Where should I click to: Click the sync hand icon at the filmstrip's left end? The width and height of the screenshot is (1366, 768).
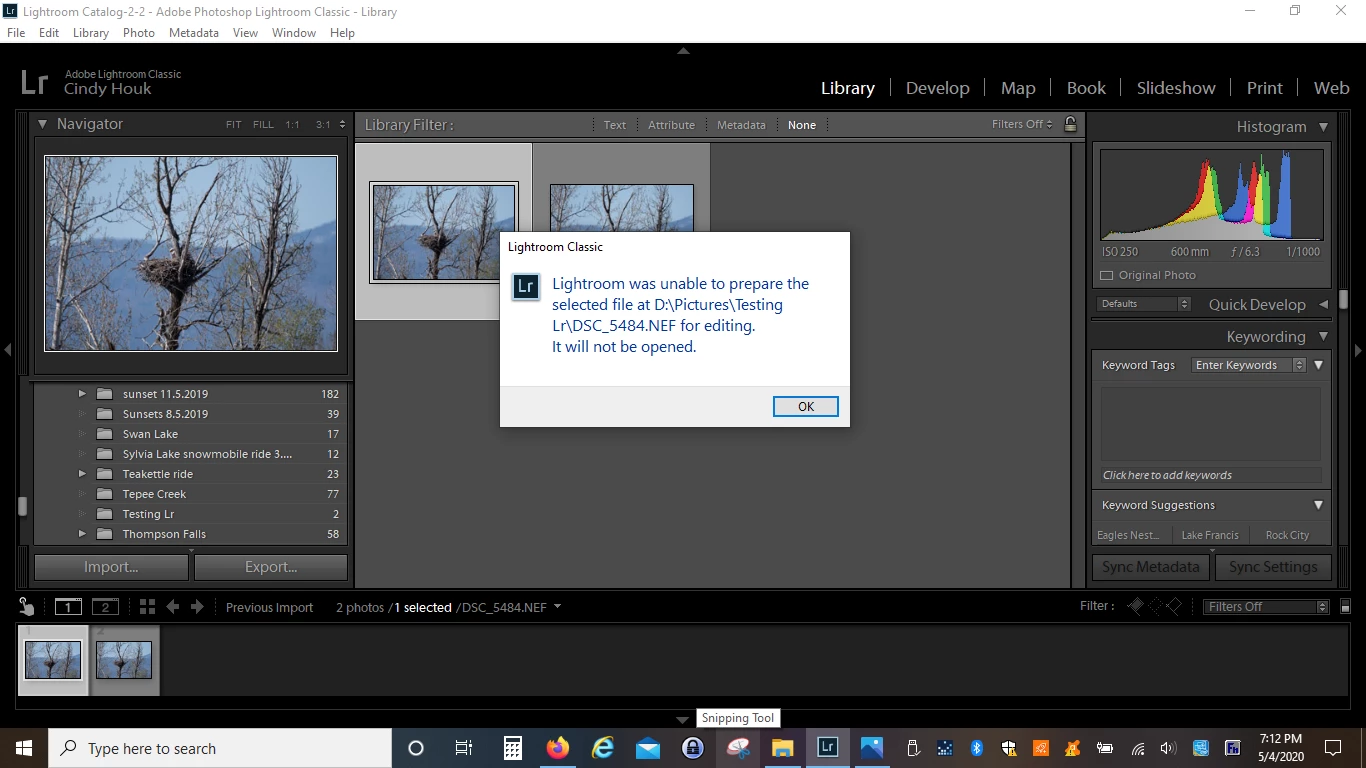pos(27,607)
